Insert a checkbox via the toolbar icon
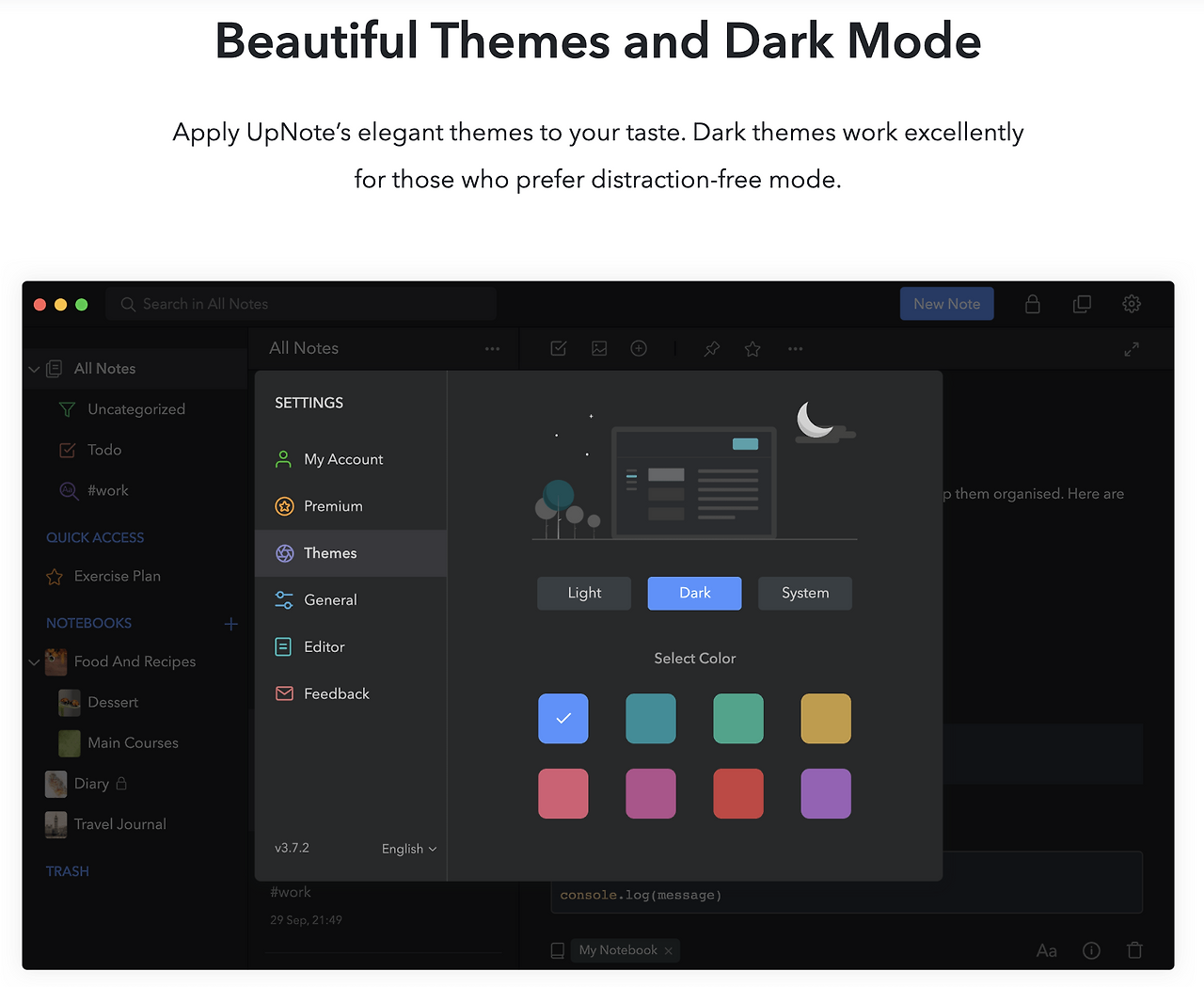 tap(558, 349)
